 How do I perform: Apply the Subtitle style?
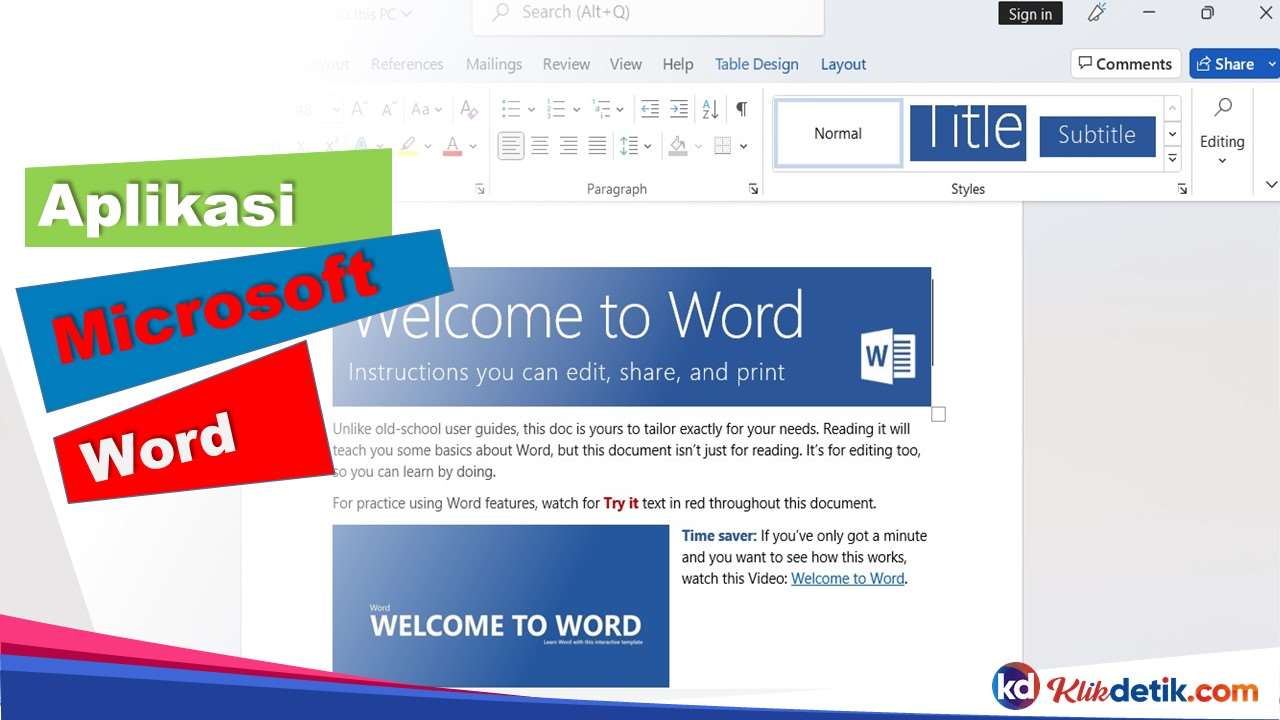coord(1097,136)
